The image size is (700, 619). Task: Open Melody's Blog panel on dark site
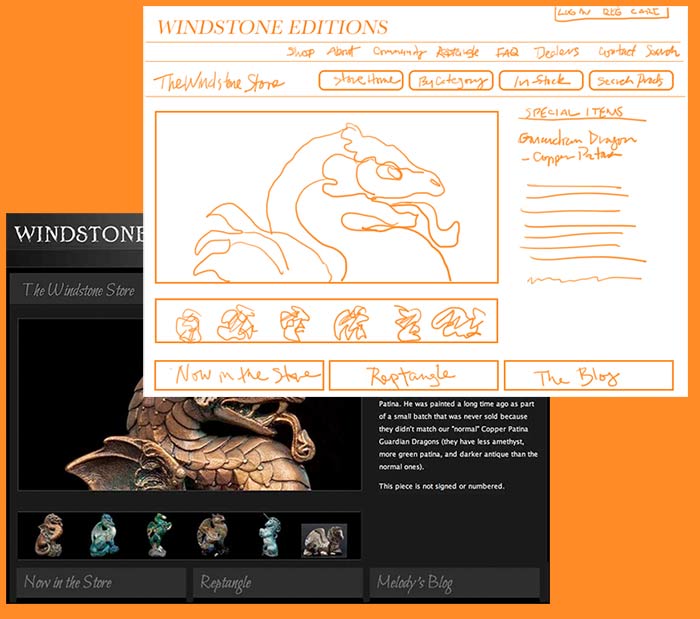pos(454,582)
